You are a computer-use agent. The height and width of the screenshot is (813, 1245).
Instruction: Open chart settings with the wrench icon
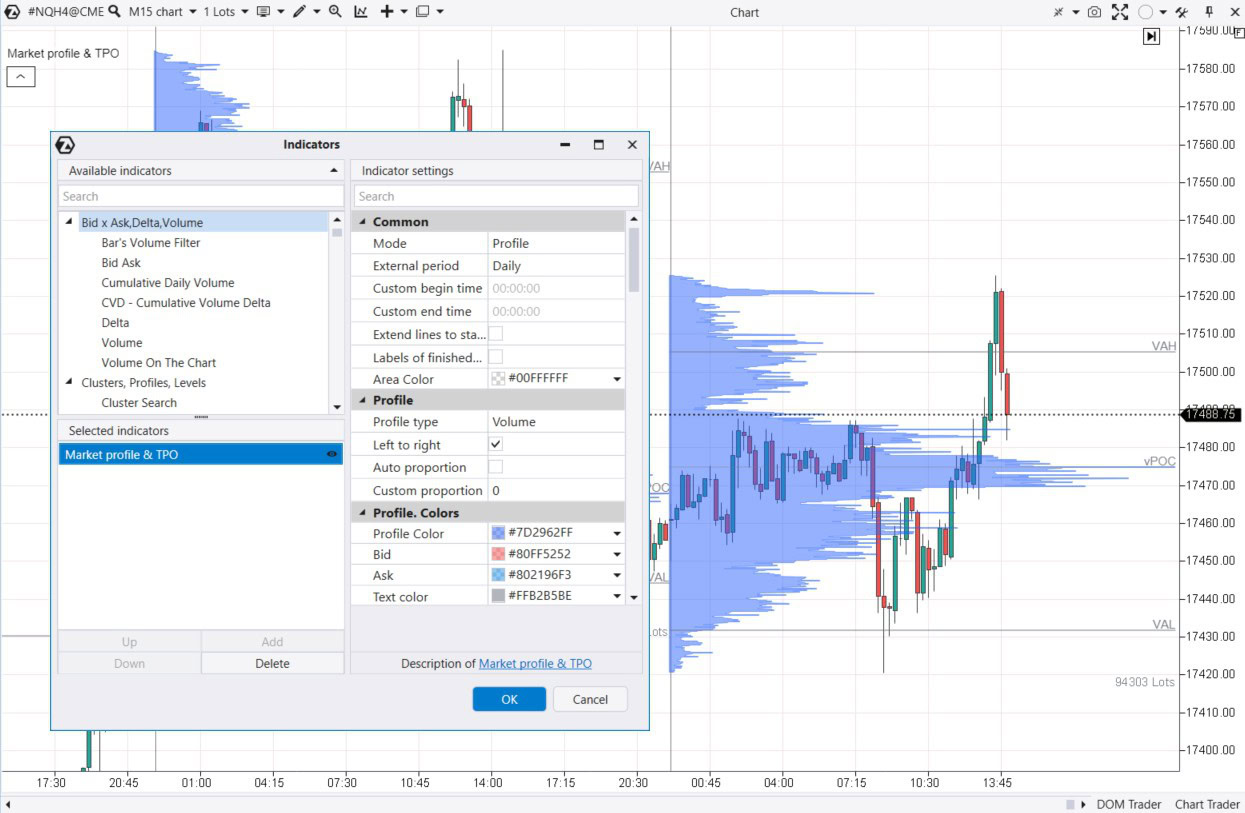(1182, 12)
